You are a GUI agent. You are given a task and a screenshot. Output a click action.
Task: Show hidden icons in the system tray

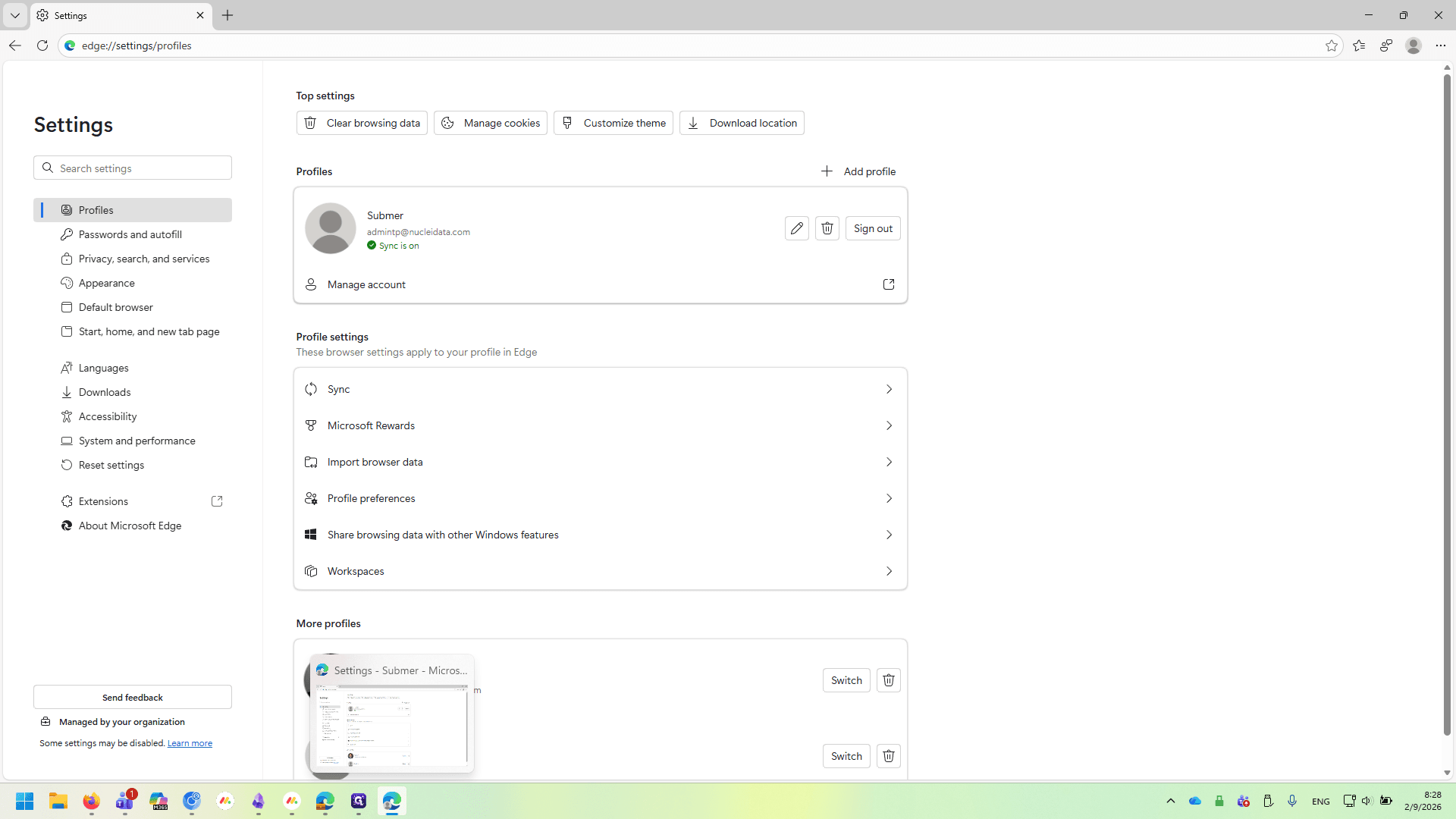coord(1171,801)
